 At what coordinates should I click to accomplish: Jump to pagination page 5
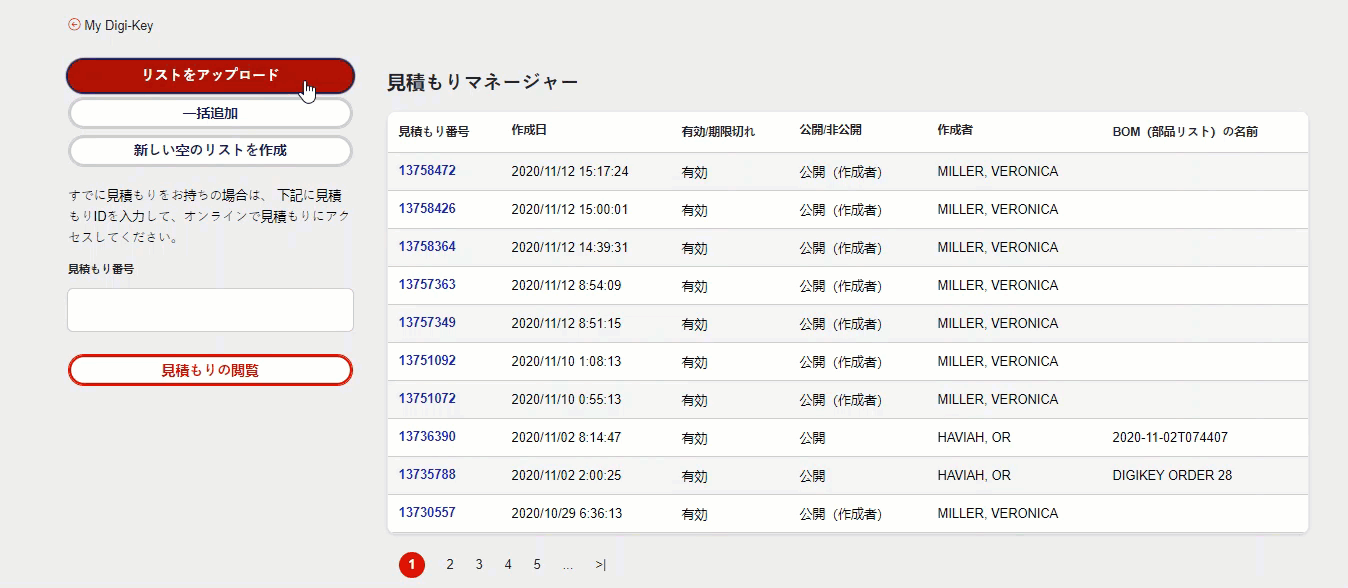pyautogui.click(x=537, y=565)
